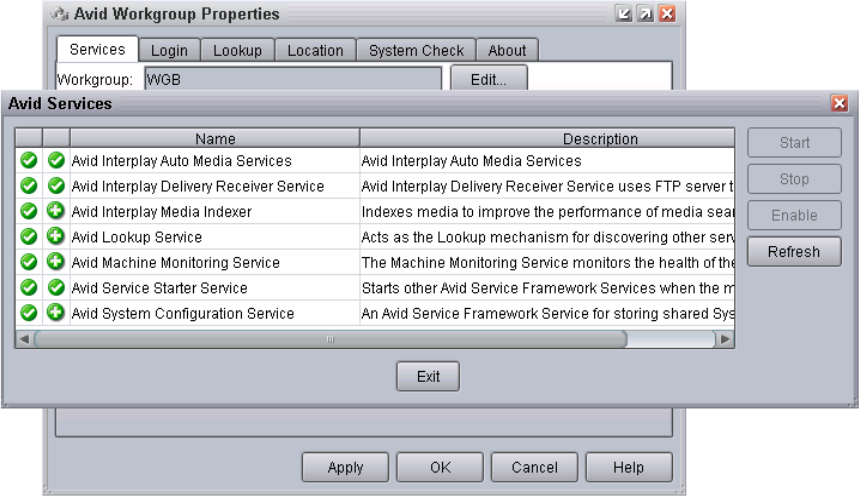Open Help in Workgroup Properties window
Screen dimensions: 860x497
[x=629, y=467]
